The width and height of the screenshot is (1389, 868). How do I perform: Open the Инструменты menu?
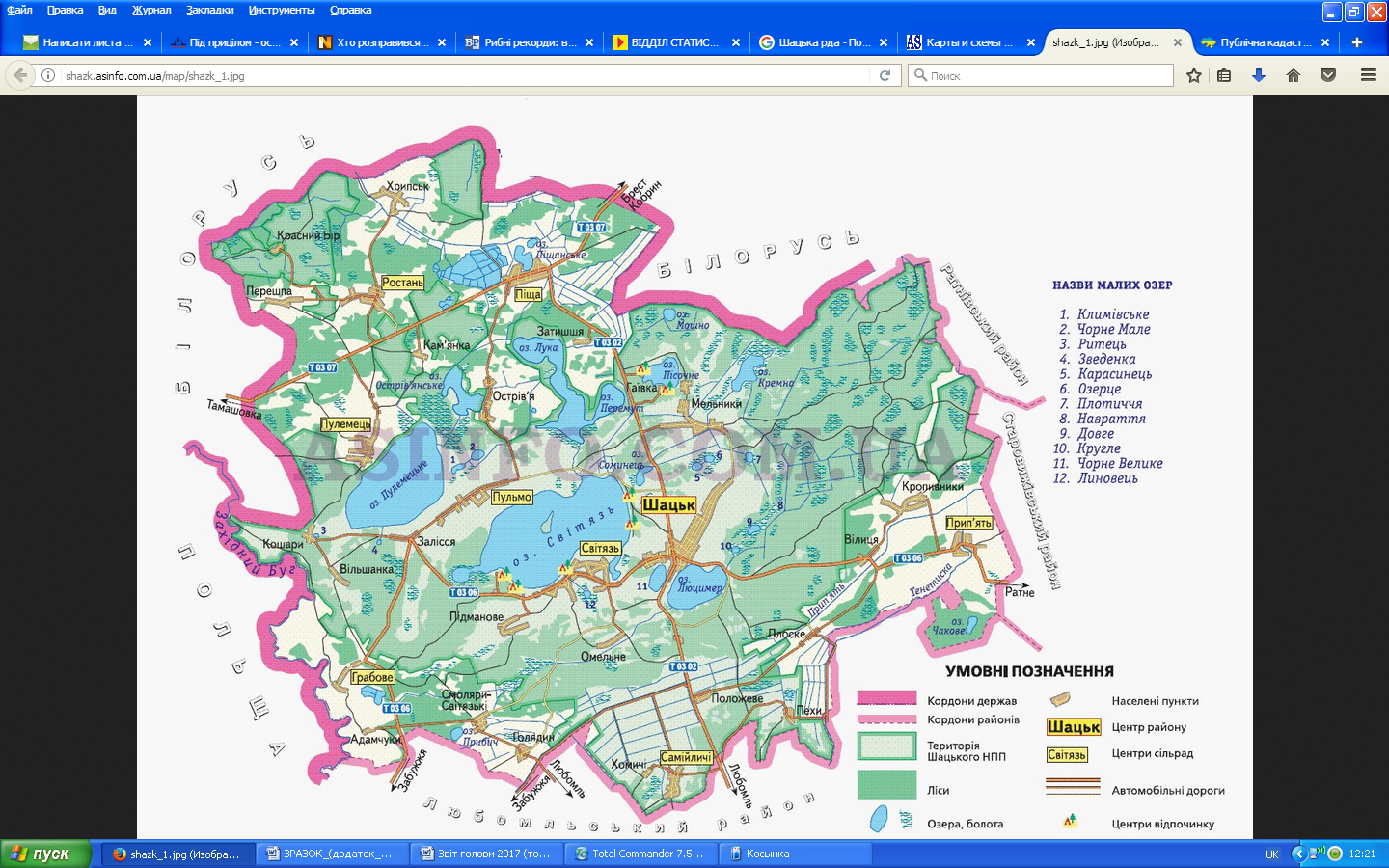(282, 10)
